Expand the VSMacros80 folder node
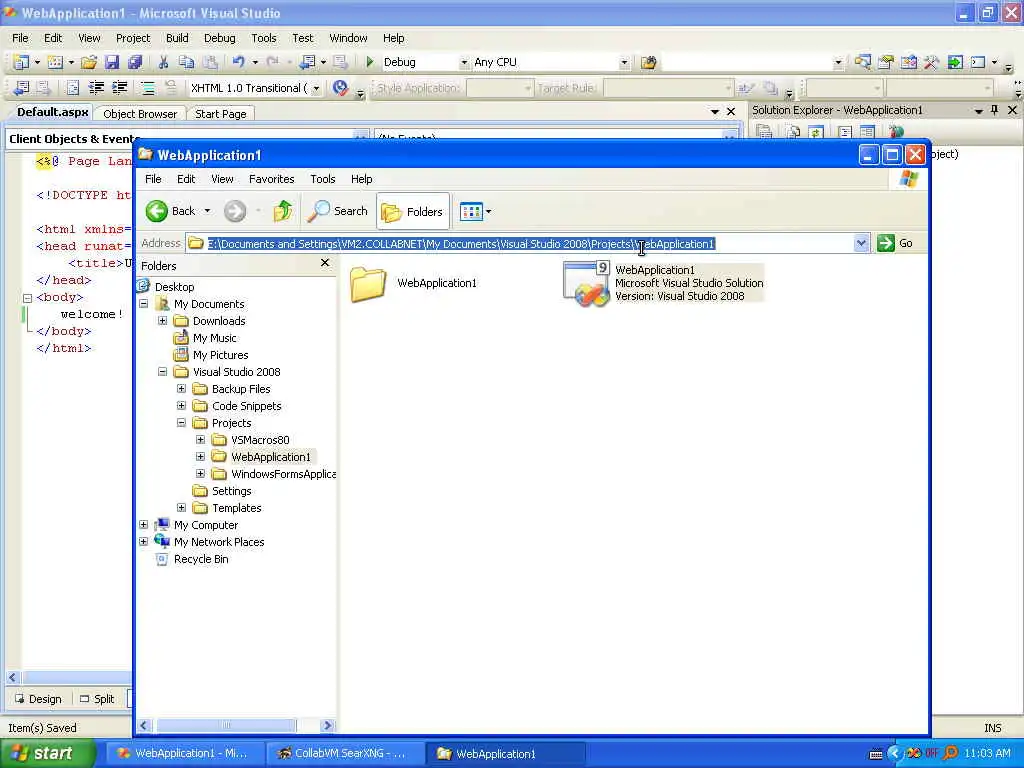Image resolution: width=1024 pixels, height=768 pixels. 200,440
